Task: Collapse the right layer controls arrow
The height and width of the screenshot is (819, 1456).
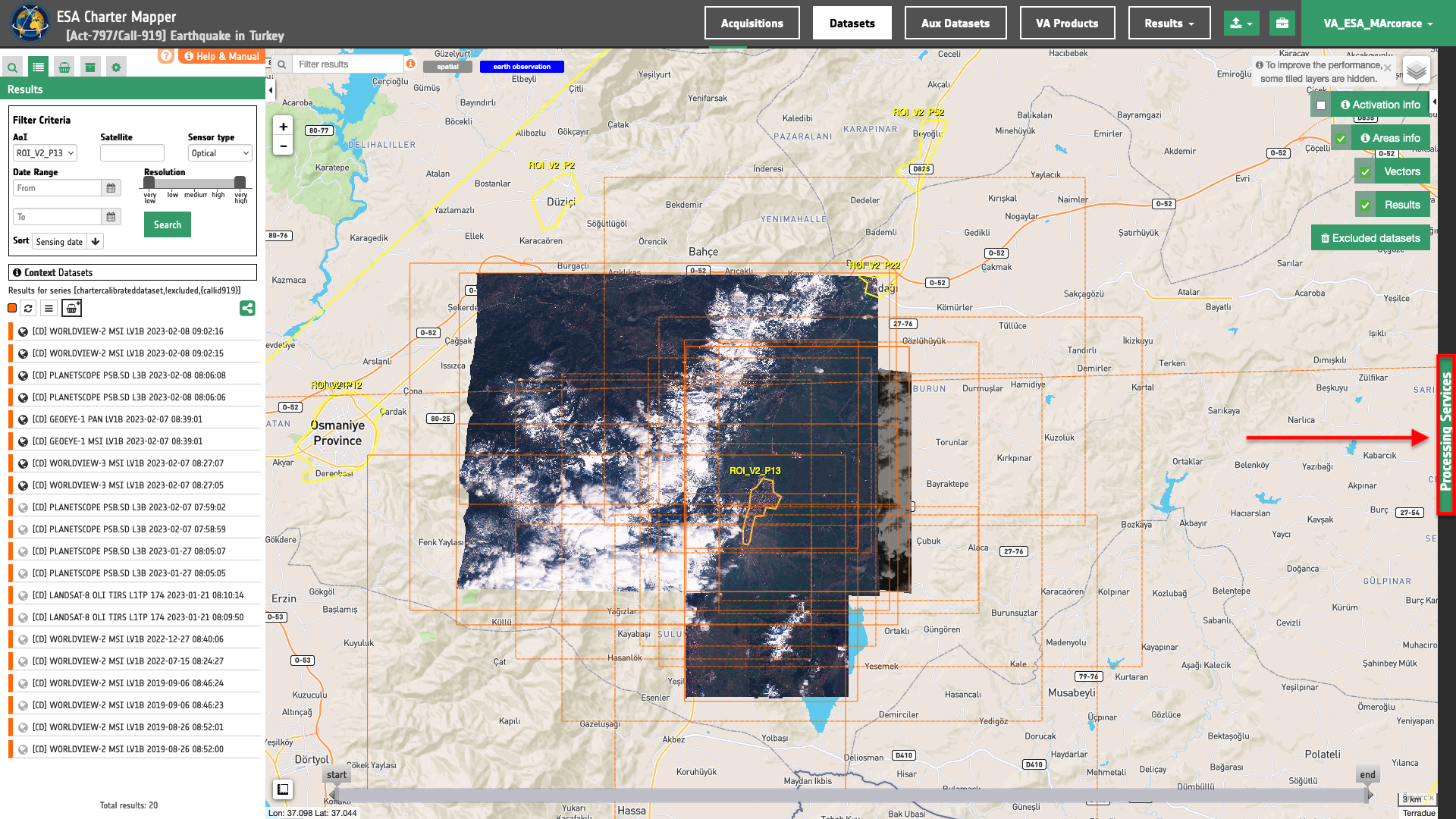Action: 1434,102
